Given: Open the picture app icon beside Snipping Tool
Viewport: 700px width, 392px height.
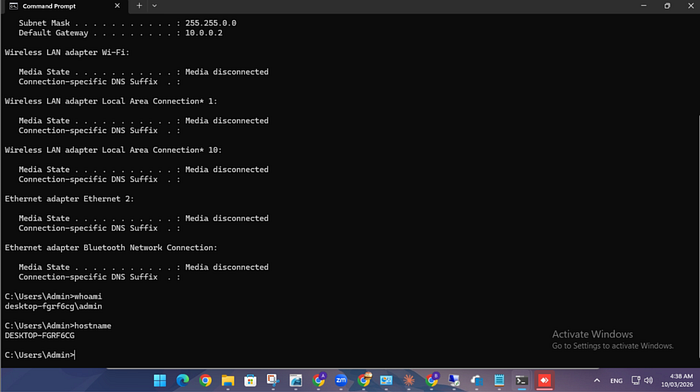Looking at the screenshot, I should (296, 380).
